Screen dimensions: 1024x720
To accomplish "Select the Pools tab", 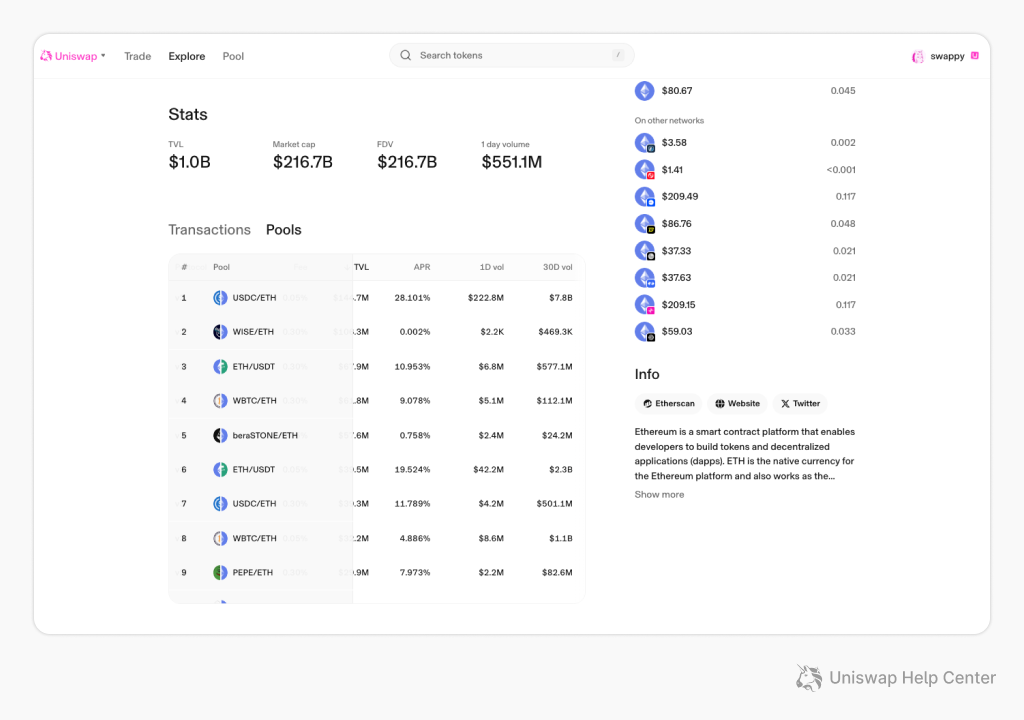I will 283,230.
